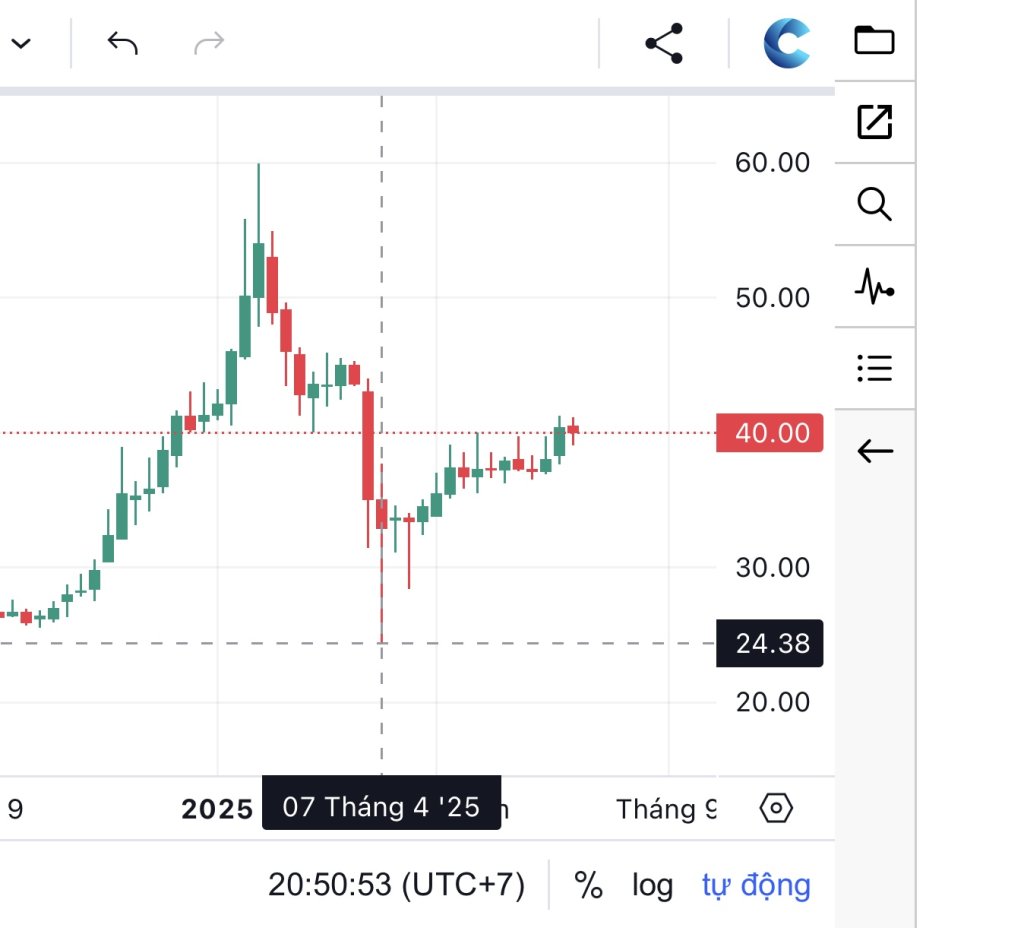Click the 40.00 red price label
The width and height of the screenshot is (1024, 931).
(x=769, y=433)
